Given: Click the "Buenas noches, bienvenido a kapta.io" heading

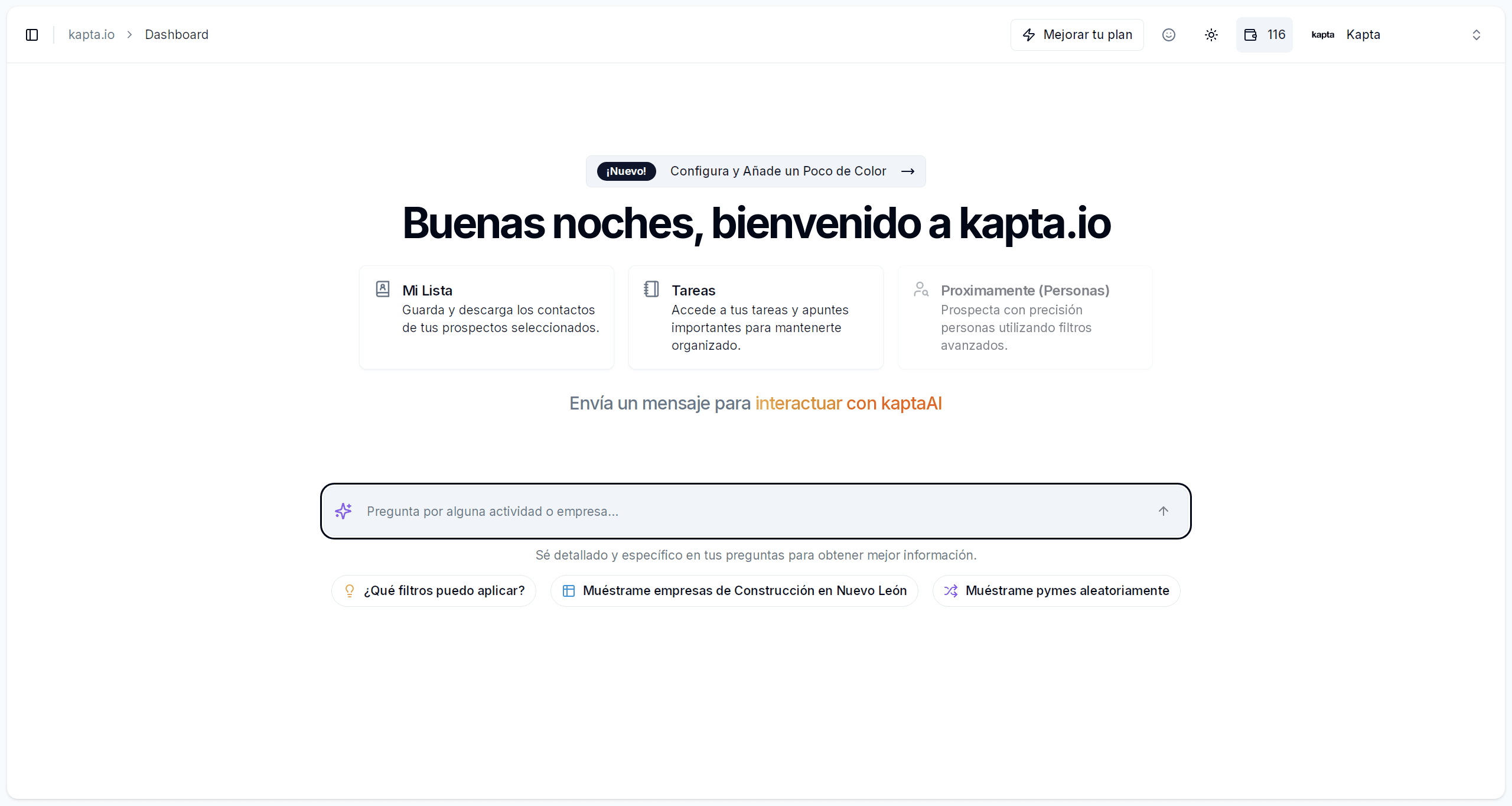Looking at the screenshot, I should tap(756, 223).
